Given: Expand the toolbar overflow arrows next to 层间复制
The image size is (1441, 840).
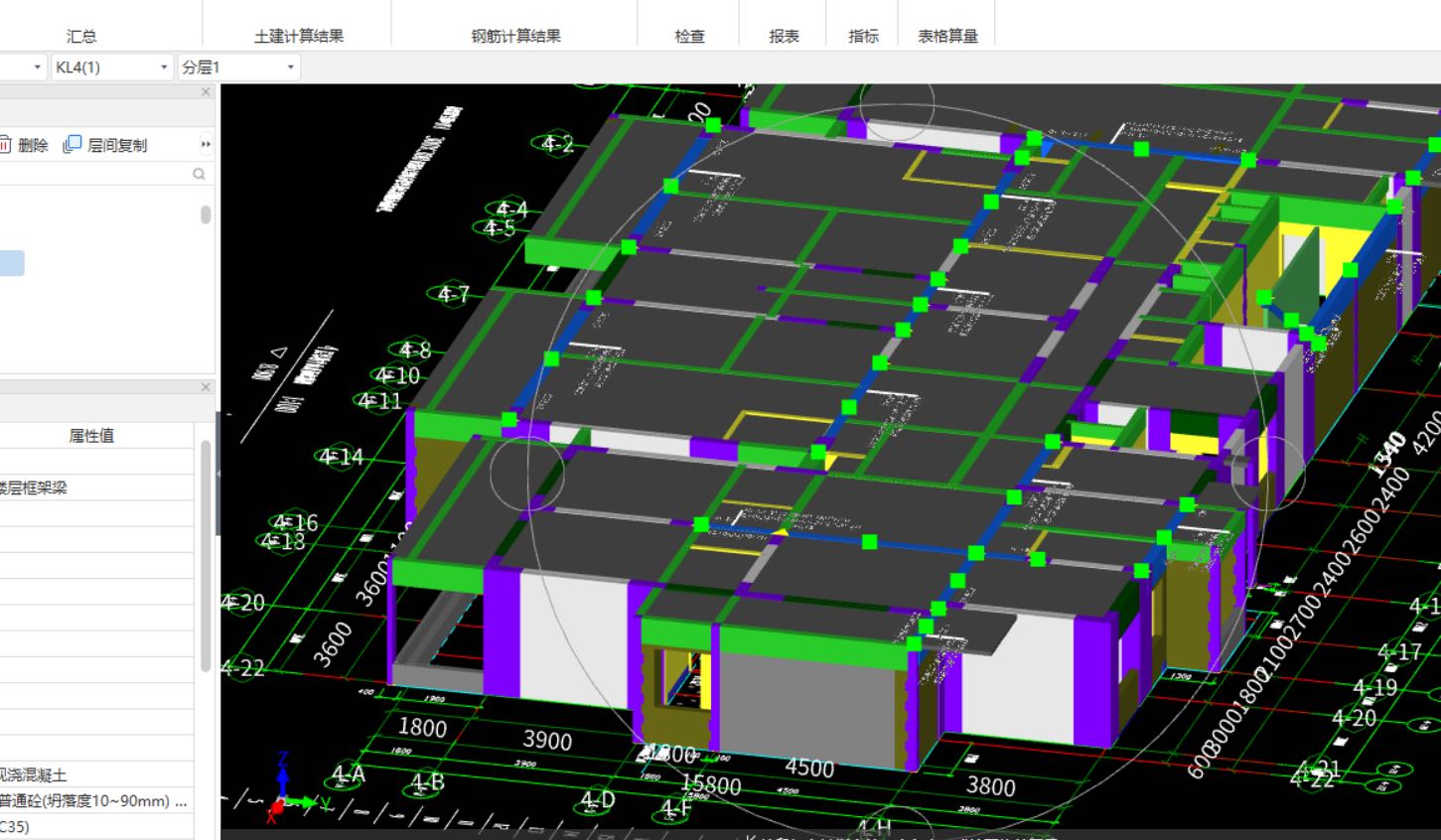Looking at the screenshot, I should point(206,145).
